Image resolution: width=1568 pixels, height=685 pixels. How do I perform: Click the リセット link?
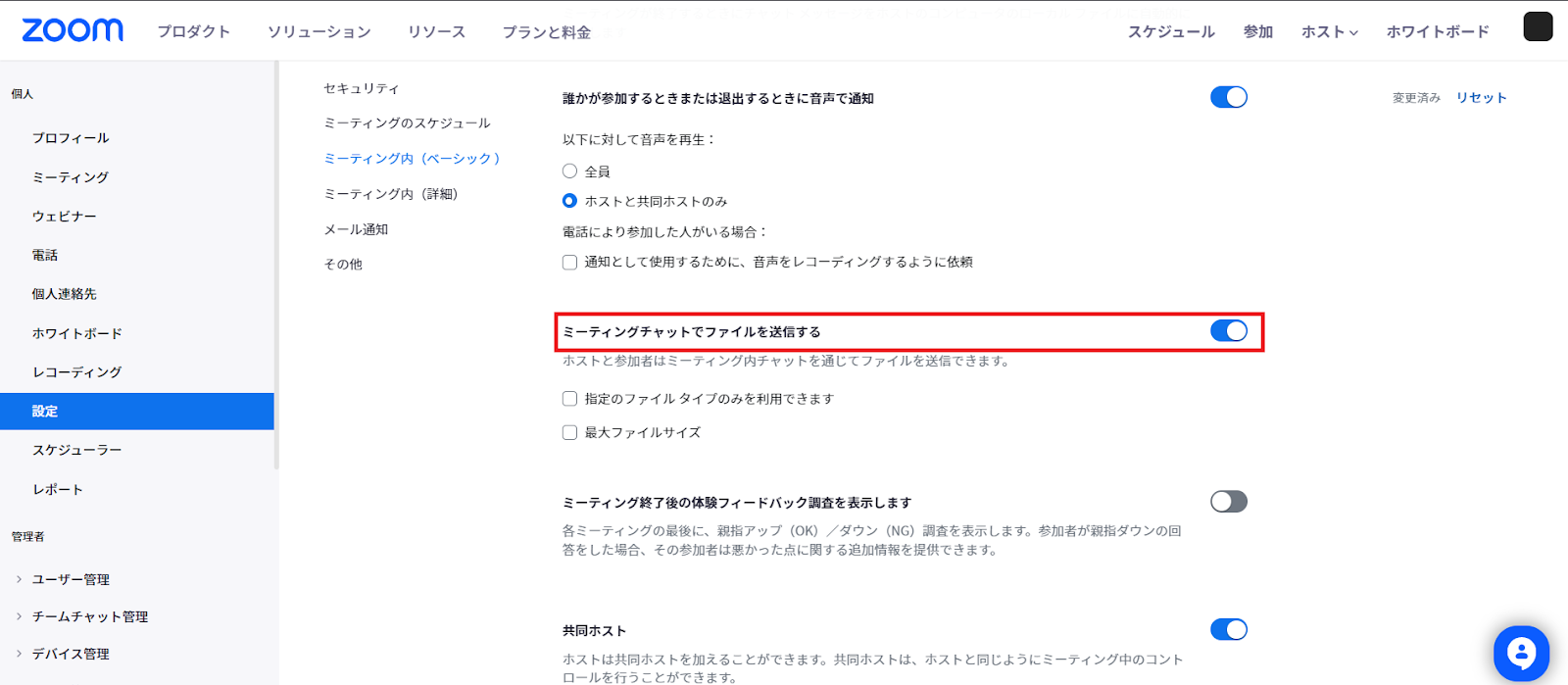click(x=1481, y=98)
